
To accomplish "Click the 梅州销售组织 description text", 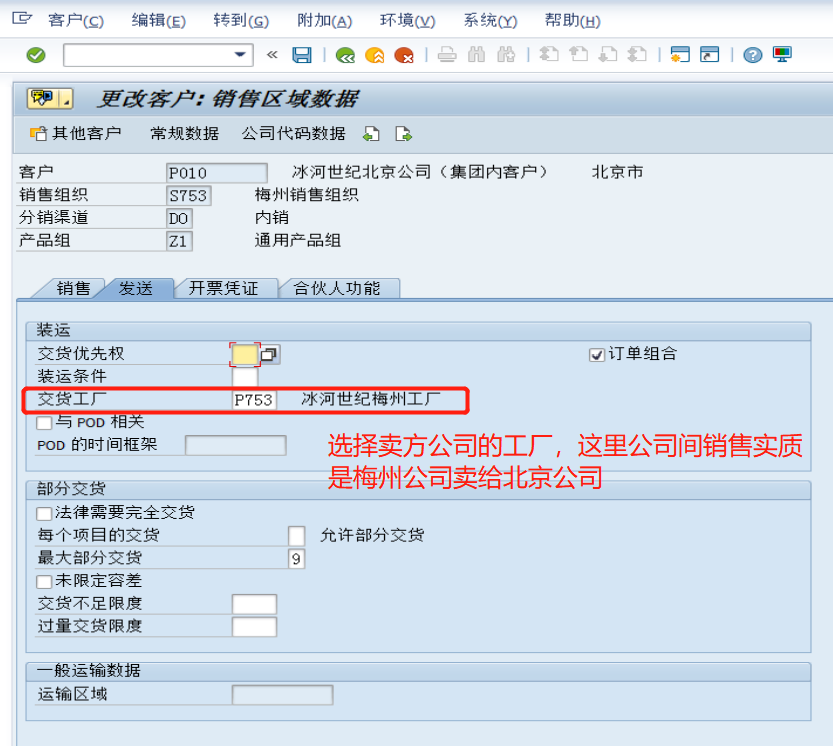I will (x=307, y=194).
